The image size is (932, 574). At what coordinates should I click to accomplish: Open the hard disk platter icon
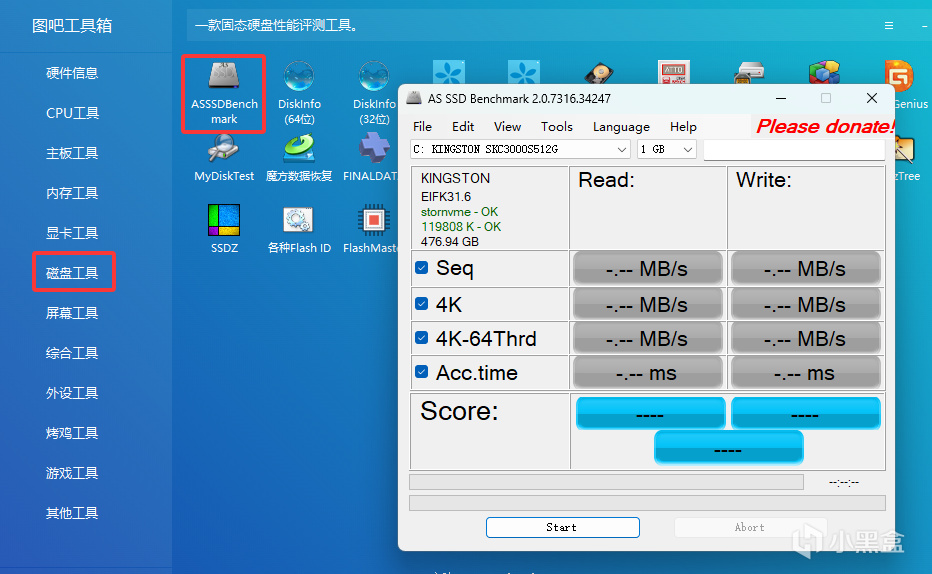[599, 73]
